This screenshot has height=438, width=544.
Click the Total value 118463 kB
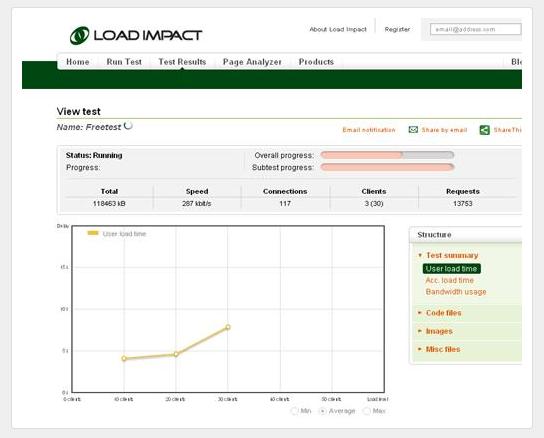point(109,204)
